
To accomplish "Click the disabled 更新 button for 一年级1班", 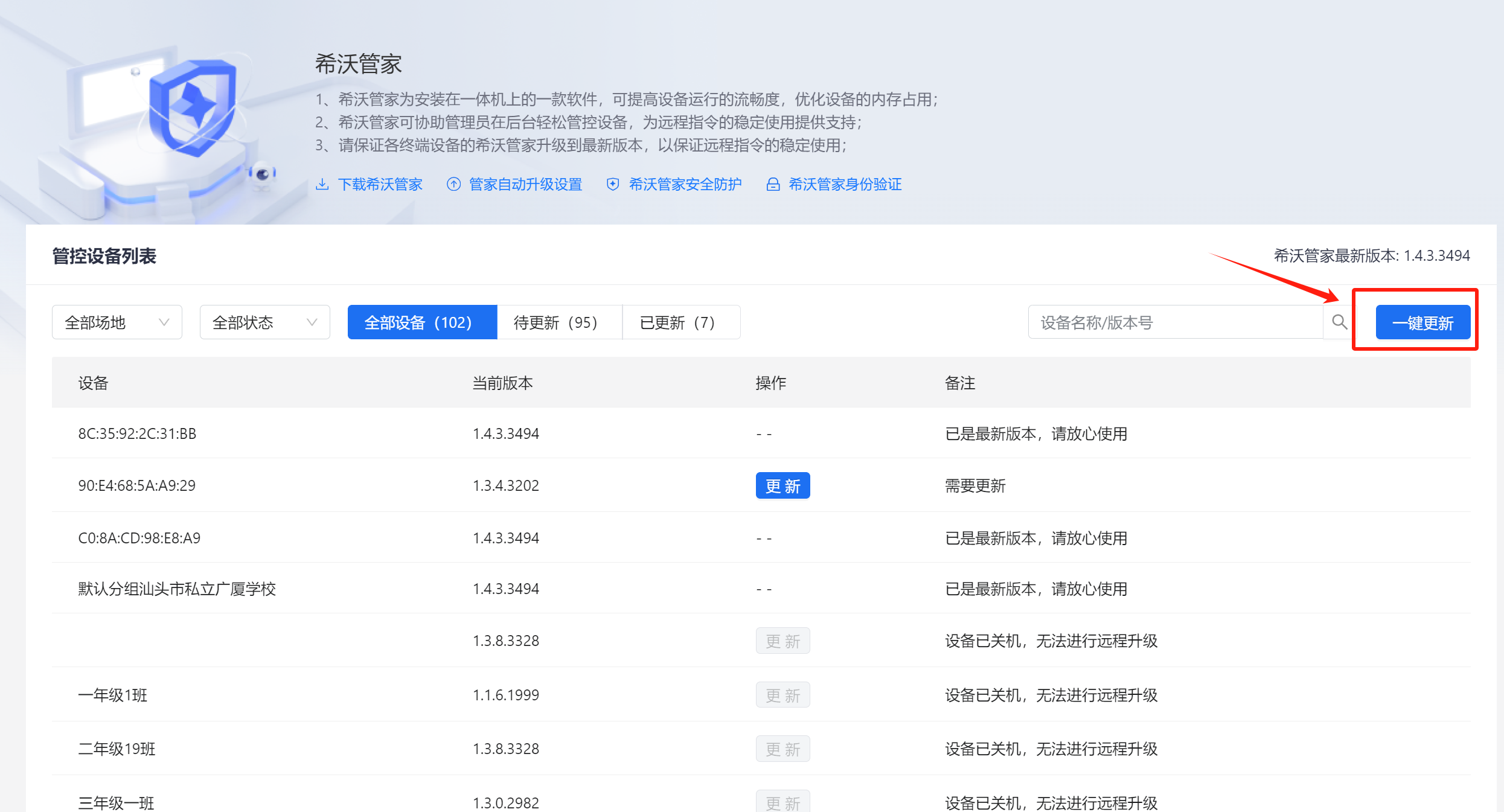I will (782, 695).
